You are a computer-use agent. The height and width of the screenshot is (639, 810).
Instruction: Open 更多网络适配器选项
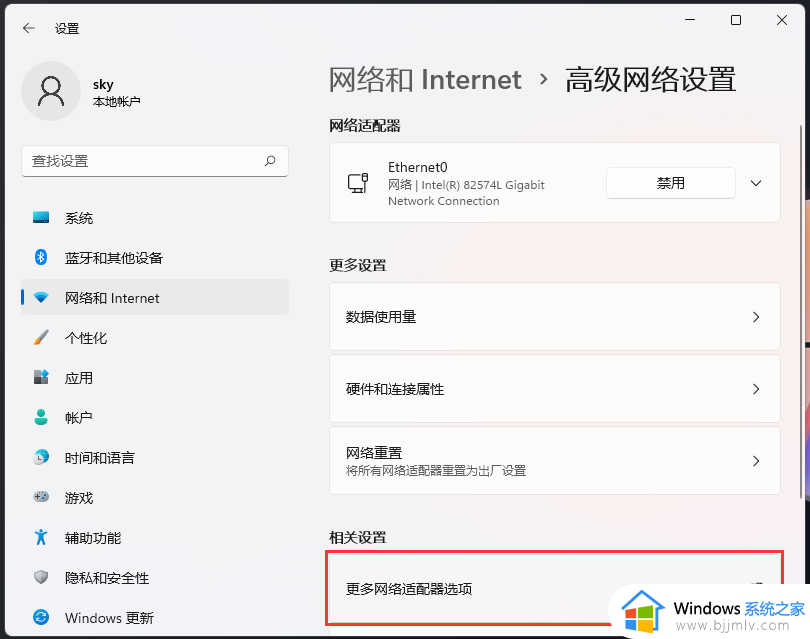pos(554,589)
